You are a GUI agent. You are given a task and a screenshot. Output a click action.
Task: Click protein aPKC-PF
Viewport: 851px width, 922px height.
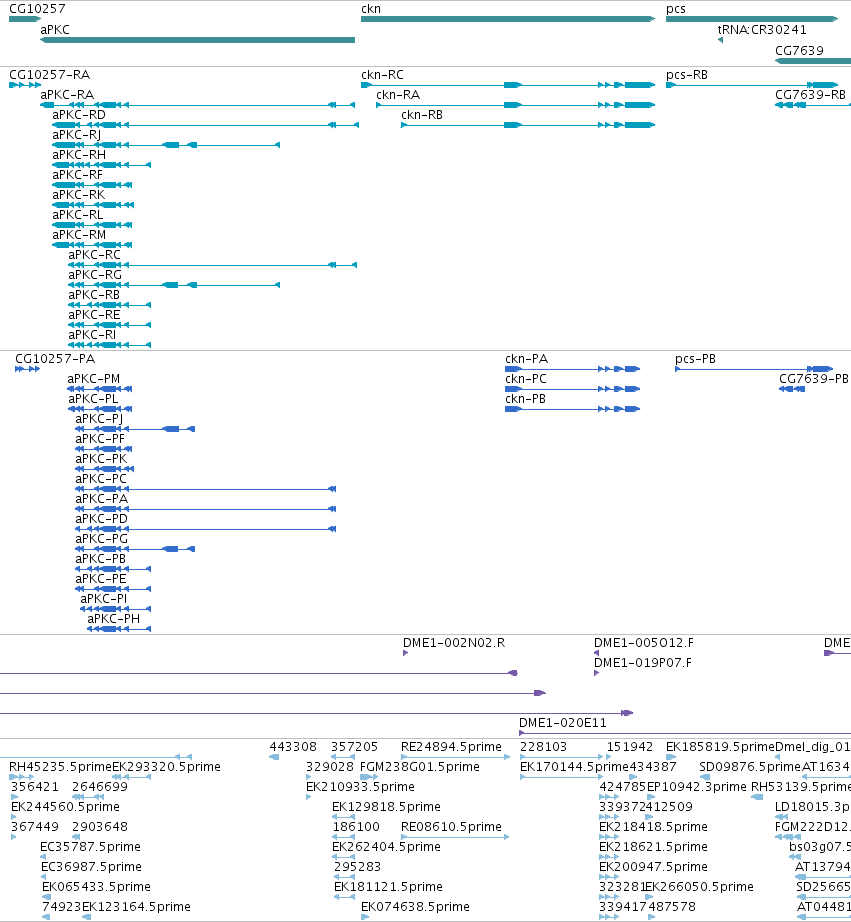coord(100,439)
